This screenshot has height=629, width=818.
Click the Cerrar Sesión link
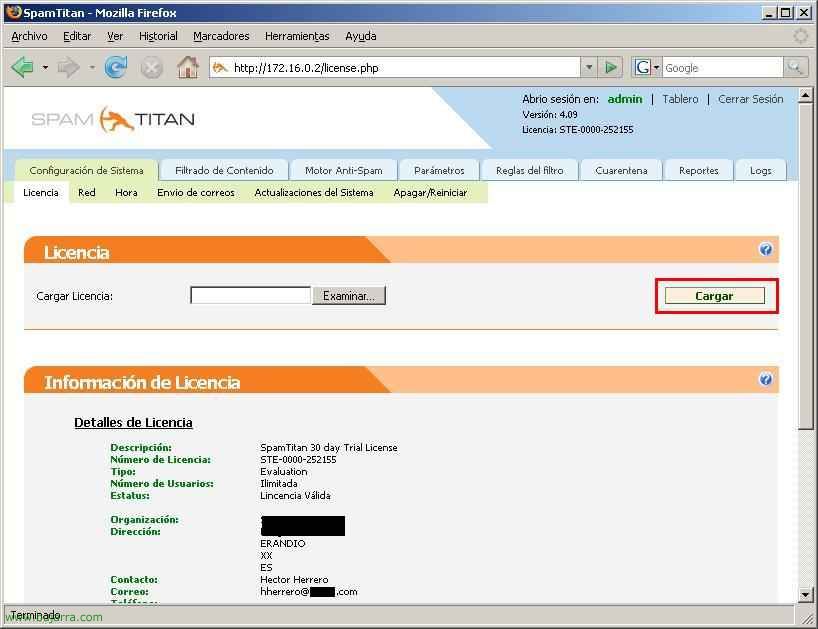751,99
